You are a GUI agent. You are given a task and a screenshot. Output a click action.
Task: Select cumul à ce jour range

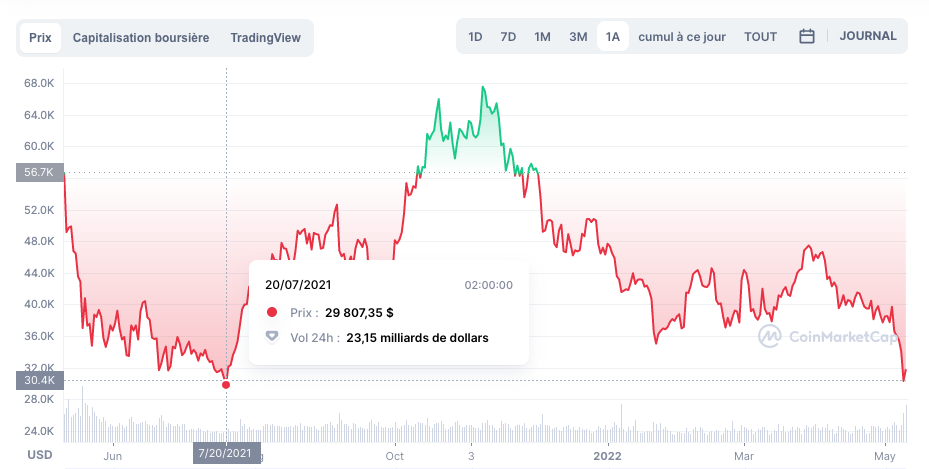[x=681, y=37]
